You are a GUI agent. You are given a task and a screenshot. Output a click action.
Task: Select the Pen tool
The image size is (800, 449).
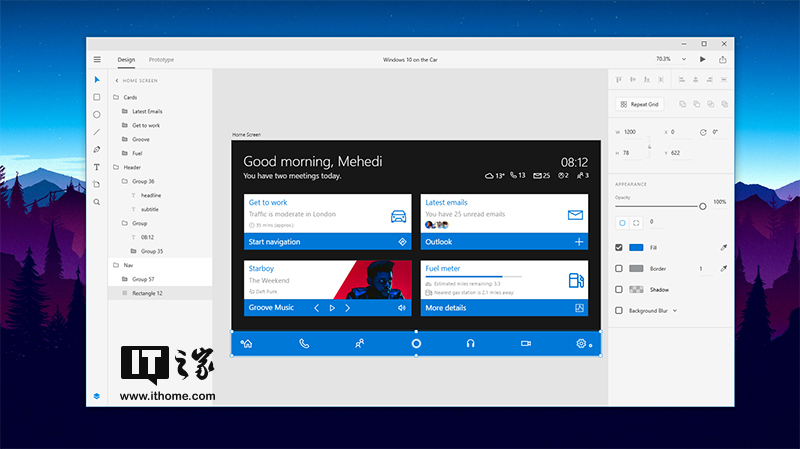(x=96, y=149)
